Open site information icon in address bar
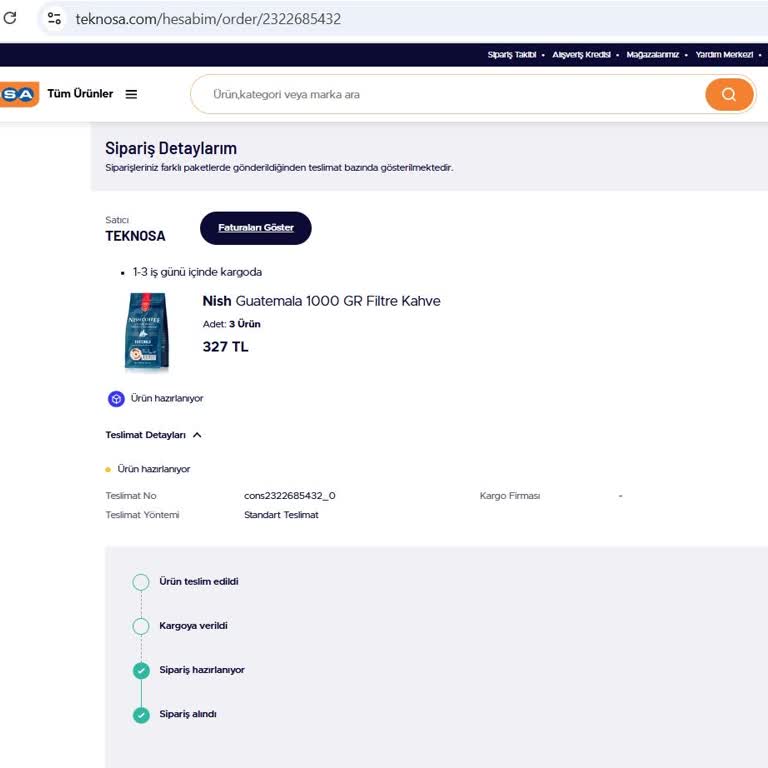This screenshot has width=768, height=768. 54,18
